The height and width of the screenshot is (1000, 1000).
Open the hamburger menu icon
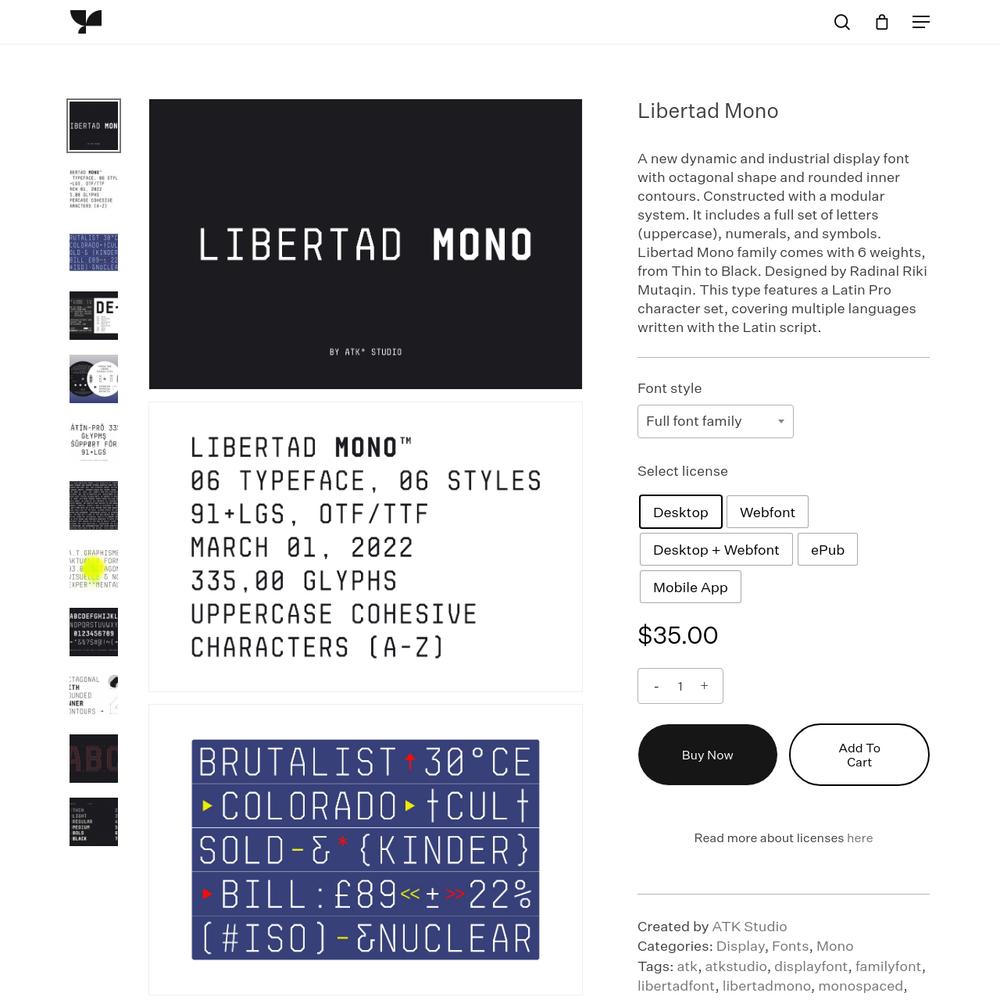click(920, 22)
